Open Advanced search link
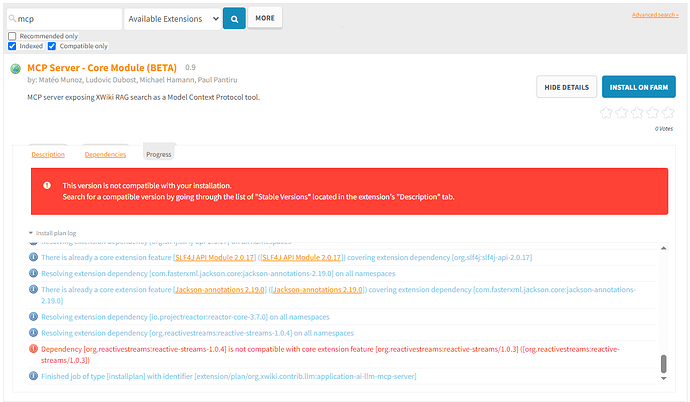Screen dimensions: 690x402 [x=655, y=15]
